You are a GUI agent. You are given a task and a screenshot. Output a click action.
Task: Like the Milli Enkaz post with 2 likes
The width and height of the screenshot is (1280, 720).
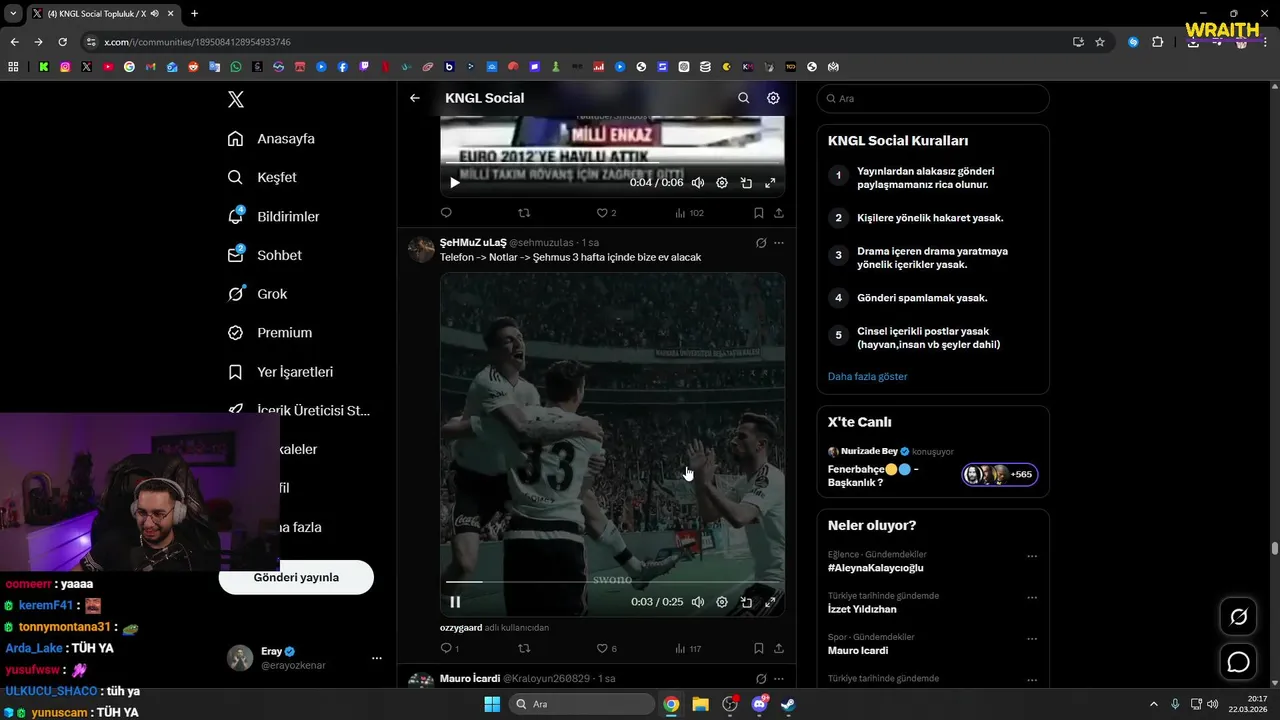[x=606, y=213]
